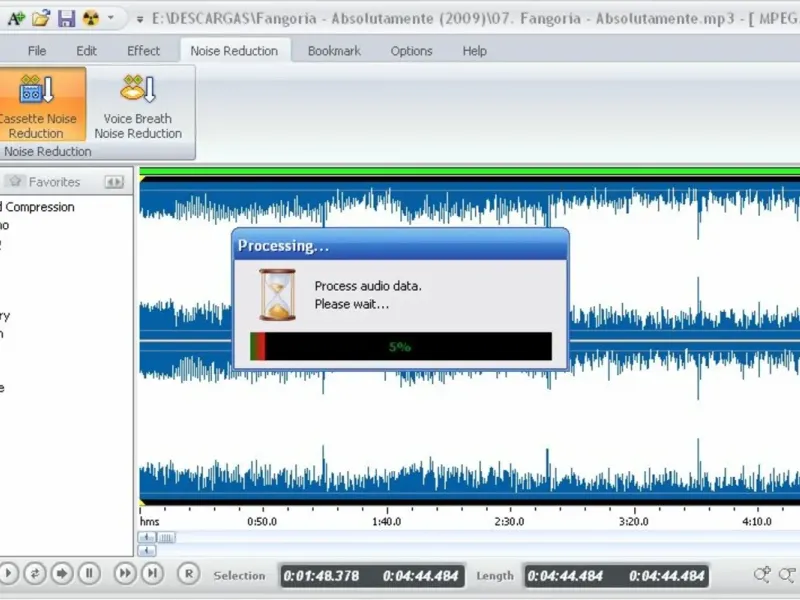Click the 1:40.0 mark on timeline ruler

tap(387, 521)
